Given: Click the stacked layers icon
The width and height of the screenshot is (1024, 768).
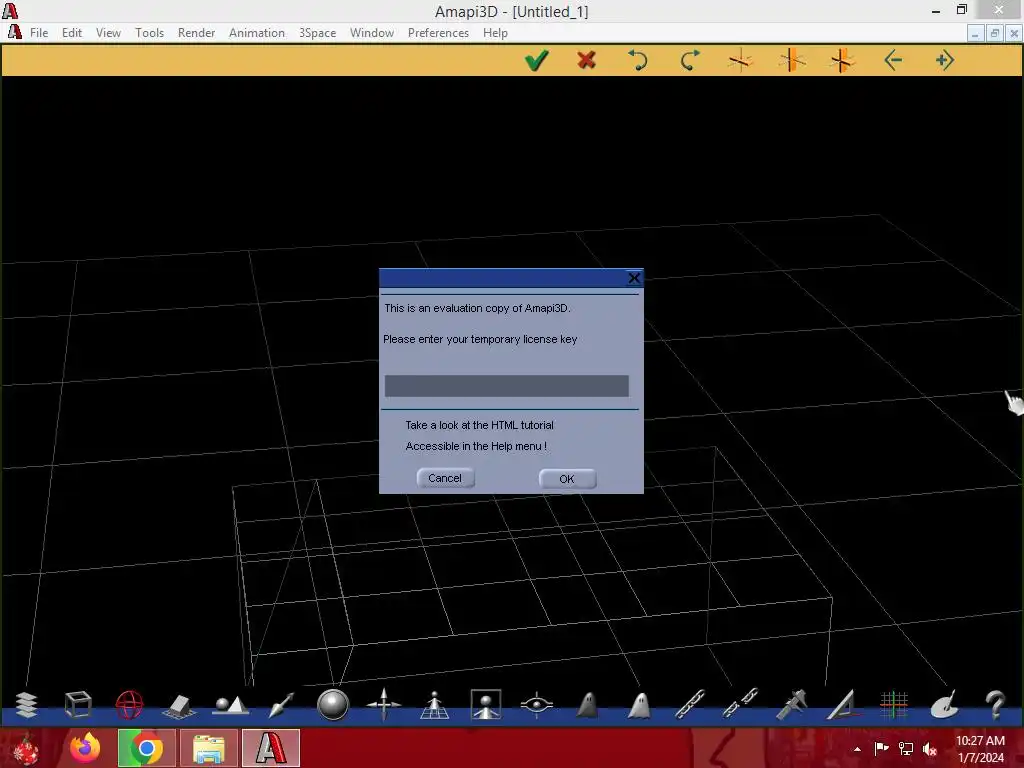Looking at the screenshot, I should pyautogui.click(x=26, y=705).
